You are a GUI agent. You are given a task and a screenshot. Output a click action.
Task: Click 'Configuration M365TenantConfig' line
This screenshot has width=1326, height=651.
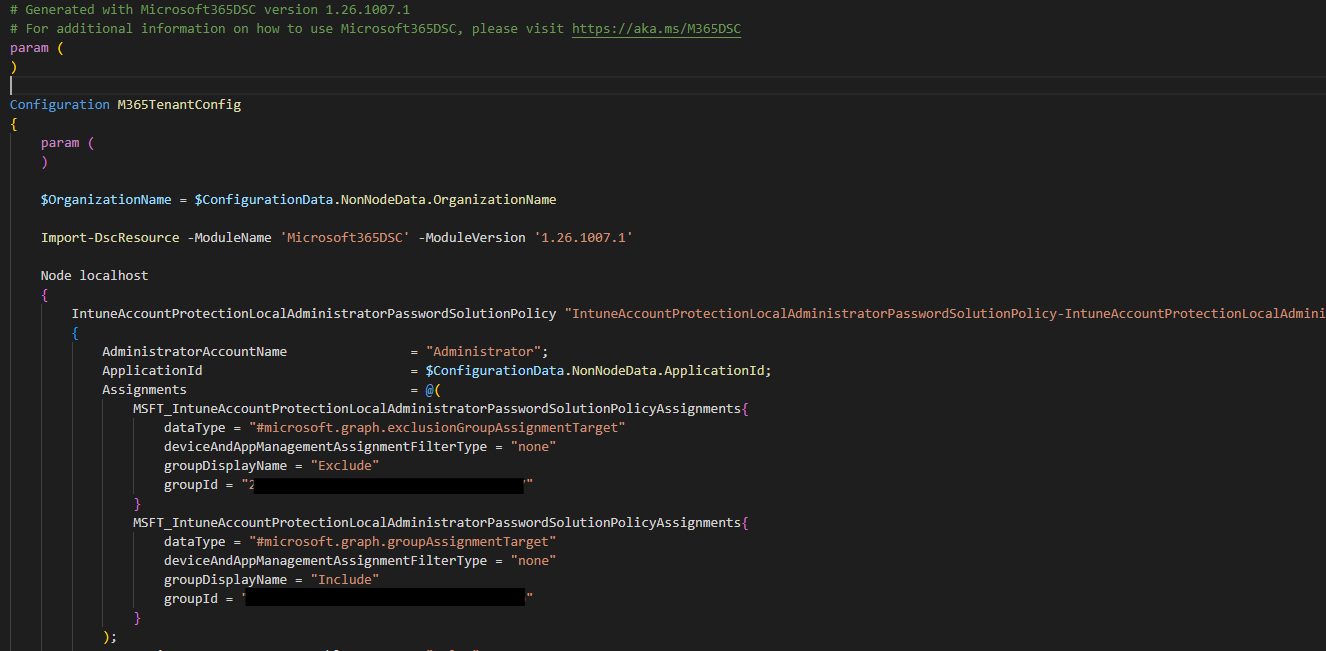pyautogui.click(x=125, y=104)
